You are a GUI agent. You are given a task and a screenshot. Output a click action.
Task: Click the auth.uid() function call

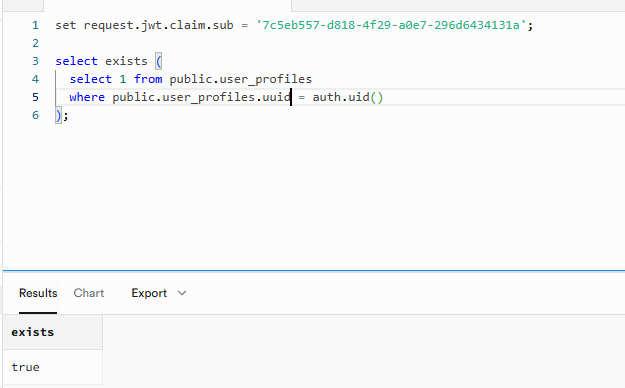(x=348, y=97)
